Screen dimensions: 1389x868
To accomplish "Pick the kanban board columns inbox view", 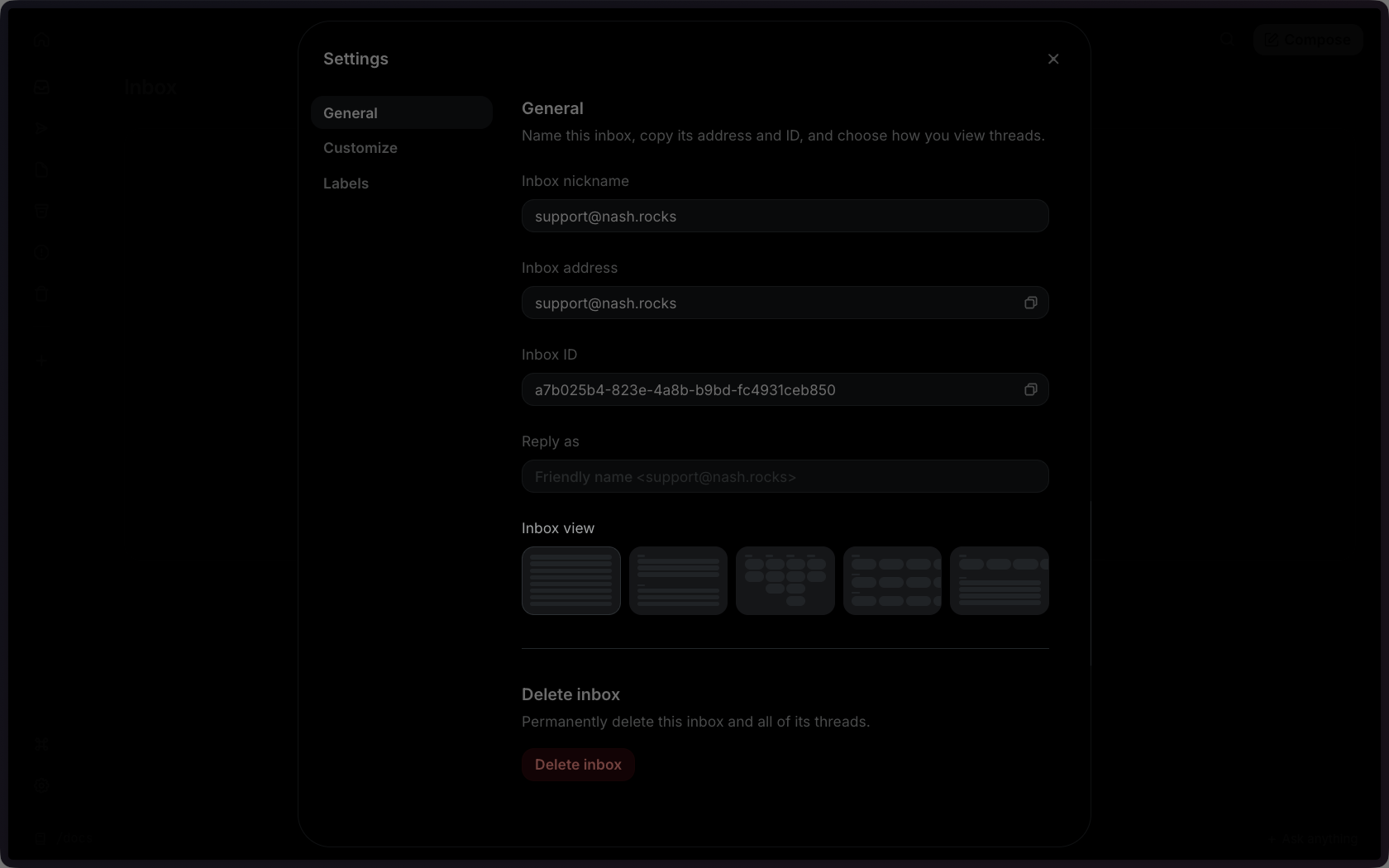I will pos(785,580).
